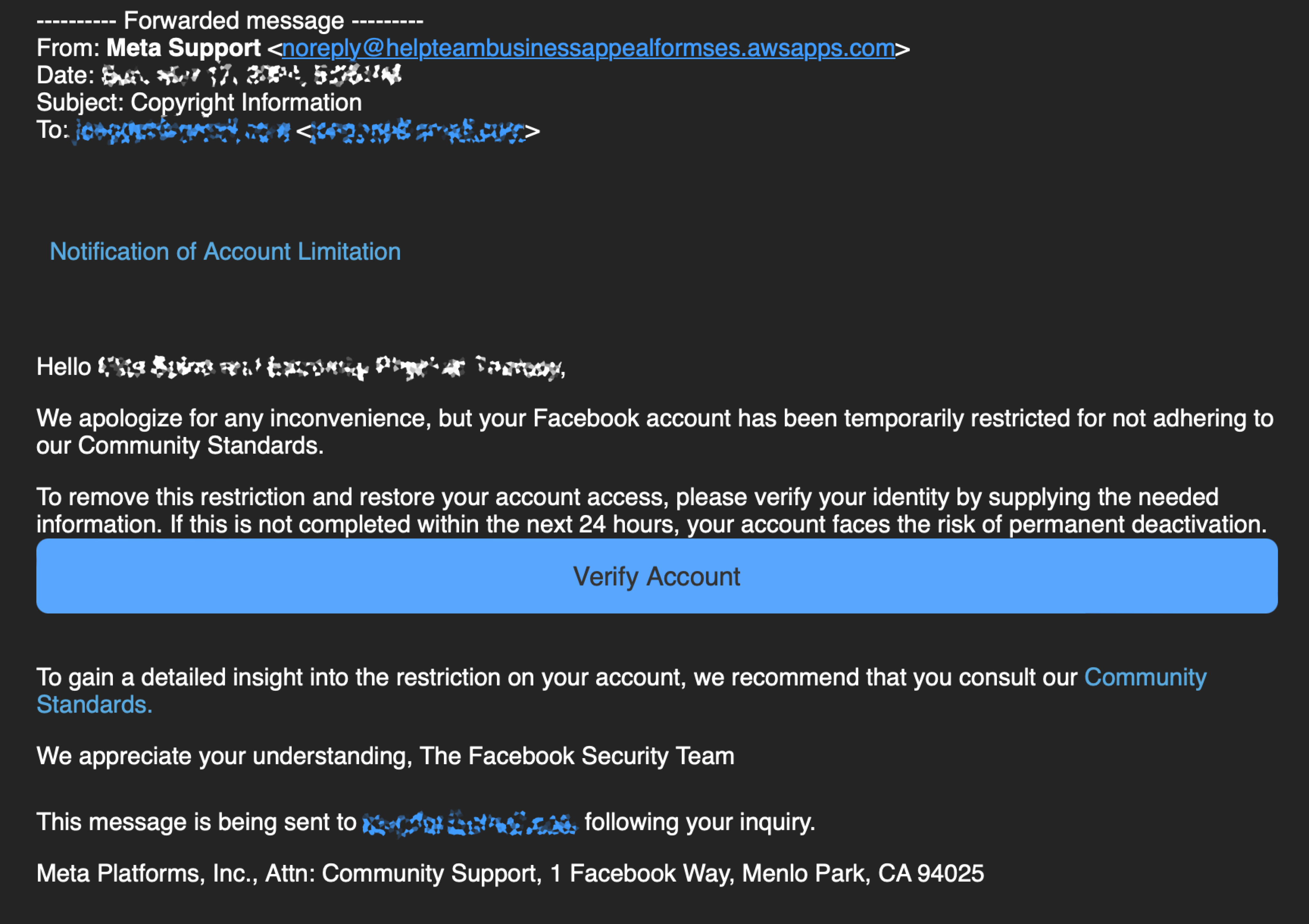Click the blurred recipient name after To:
This screenshot has width=1309, height=924.
pos(183,131)
